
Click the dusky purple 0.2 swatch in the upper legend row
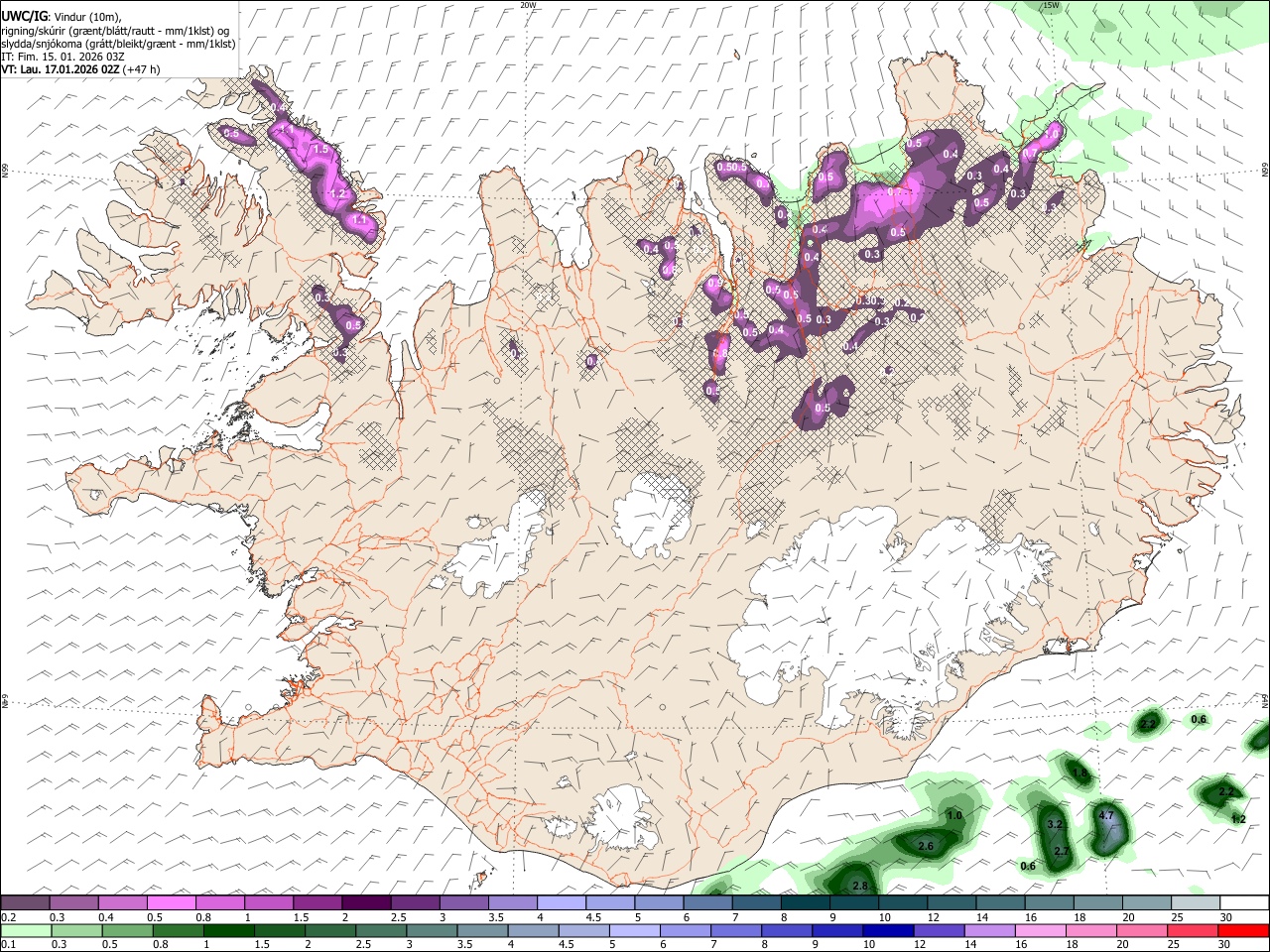[25, 903]
